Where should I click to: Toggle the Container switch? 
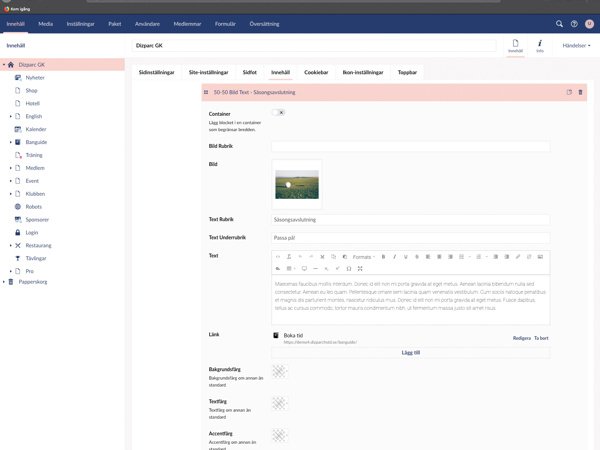click(x=278, y=112)
